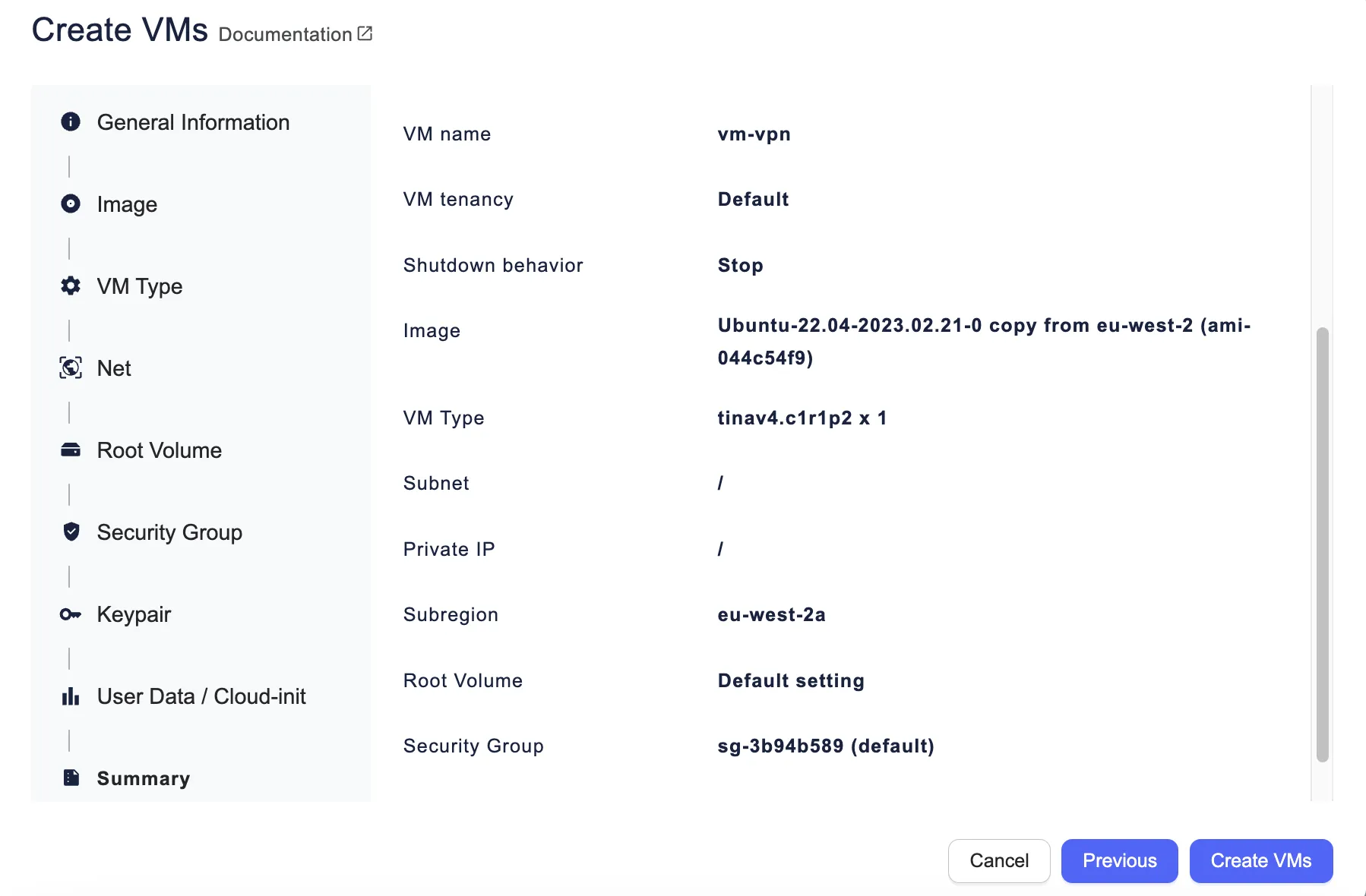The height and width of the screenshot is (896, 1366).
Task: Click the VM Type gear icon
Action: coord(71,286)
